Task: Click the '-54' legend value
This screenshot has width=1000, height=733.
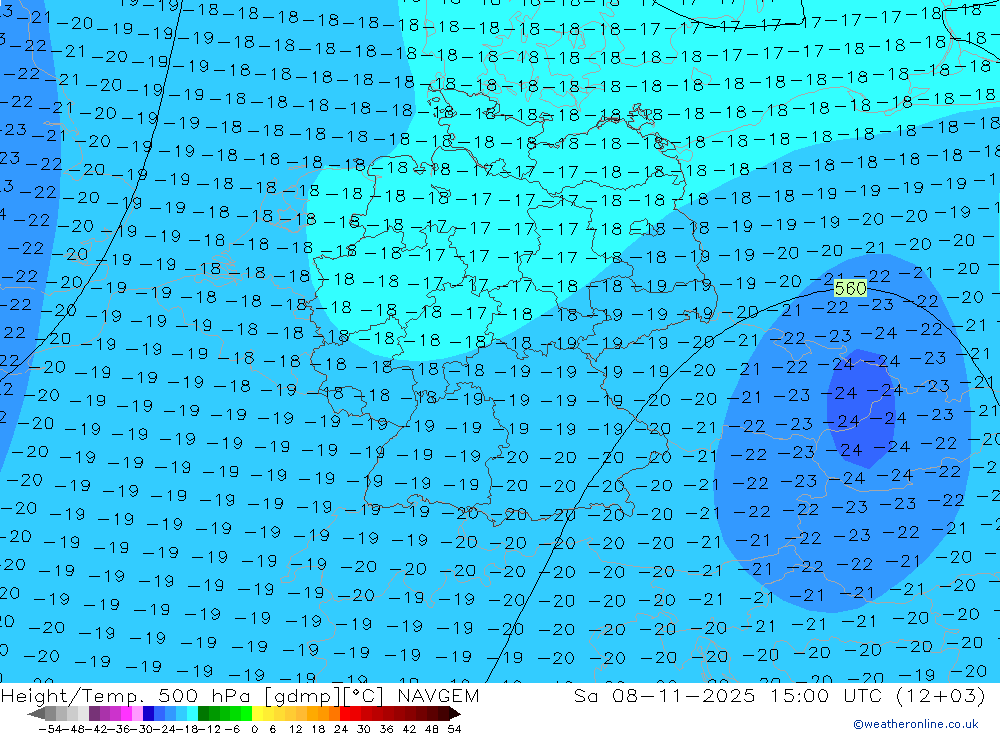Action: coord(50,729)
